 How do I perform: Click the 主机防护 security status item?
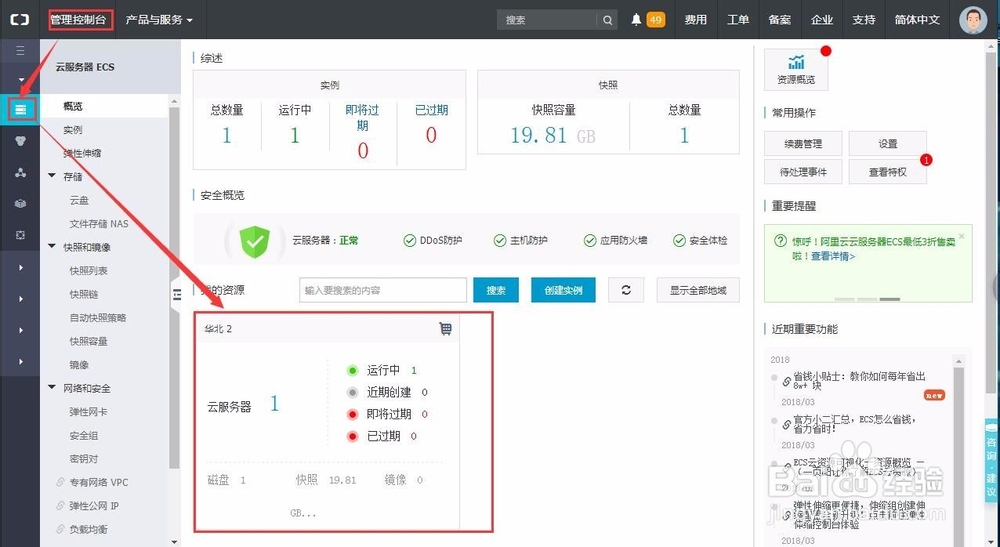(520, 240)
